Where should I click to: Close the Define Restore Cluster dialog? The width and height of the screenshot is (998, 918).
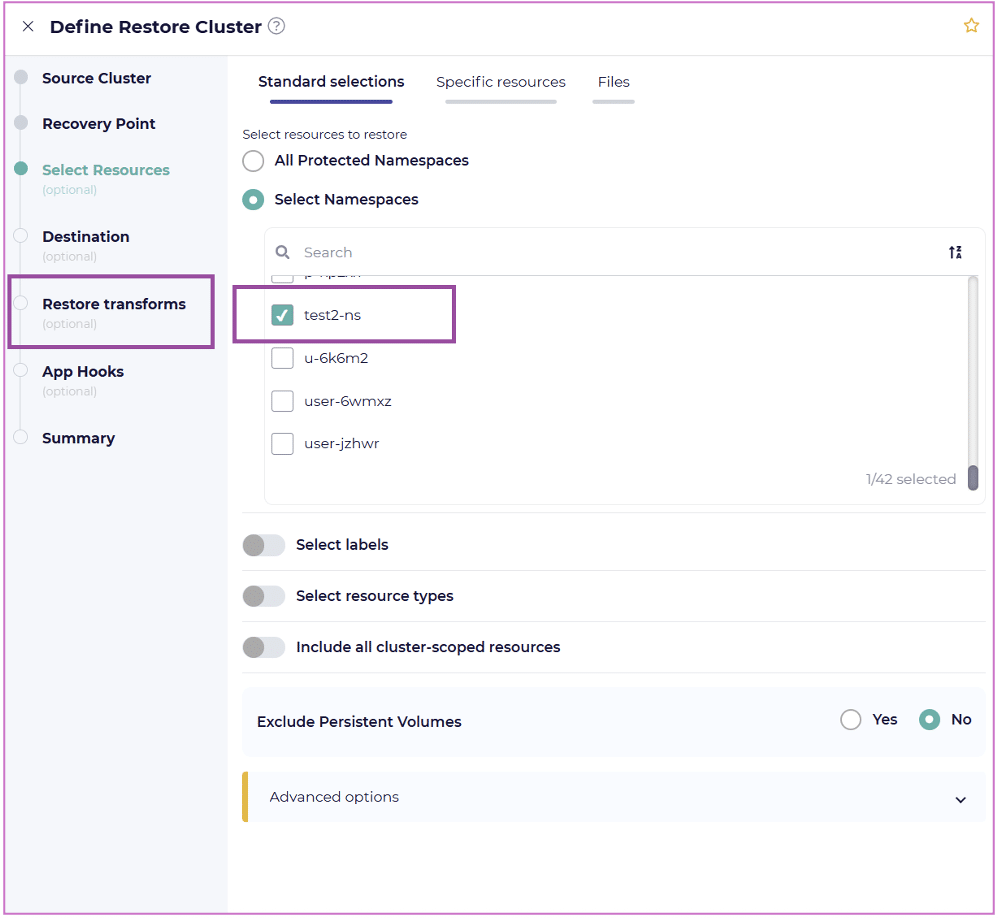[28, 26]
